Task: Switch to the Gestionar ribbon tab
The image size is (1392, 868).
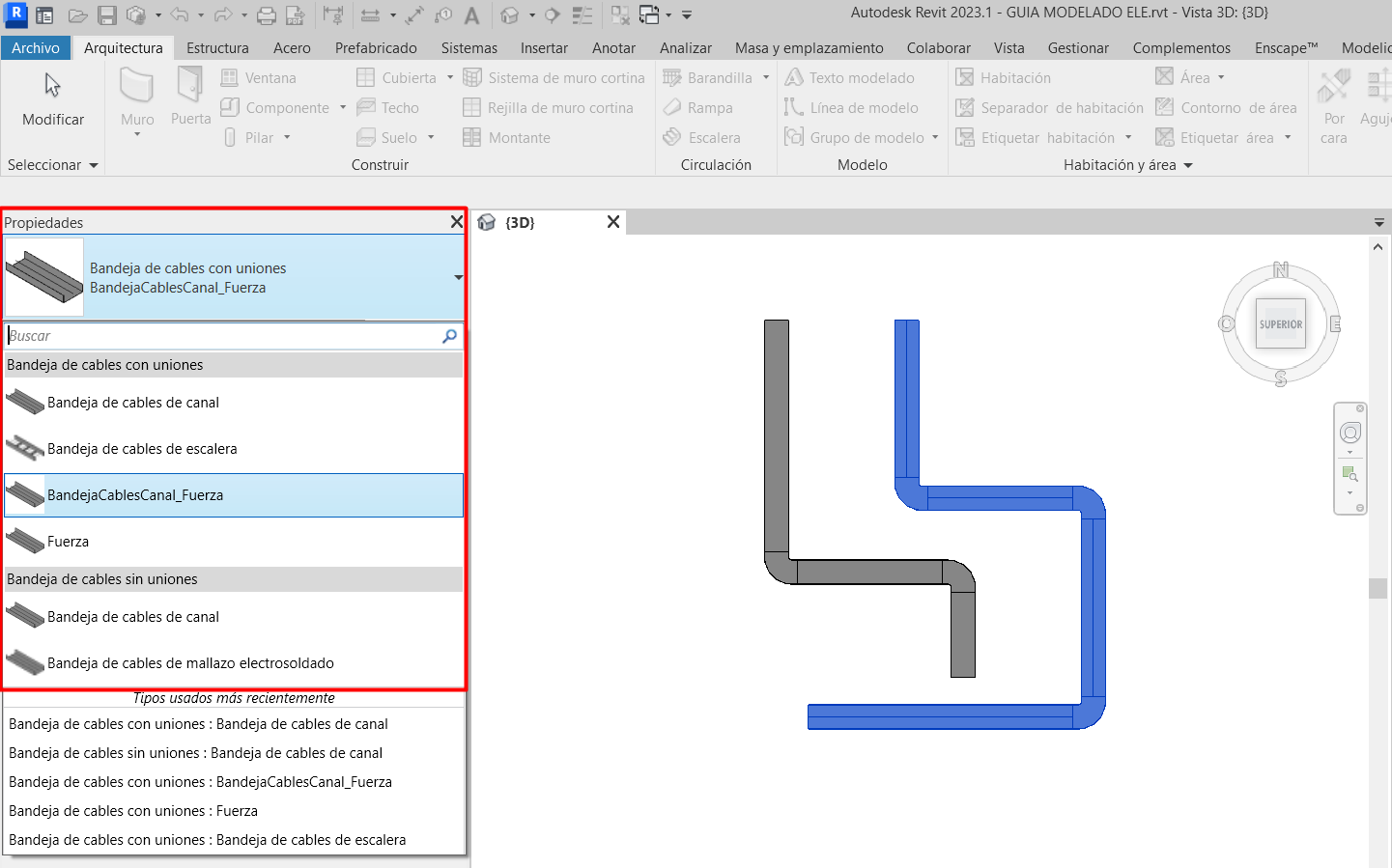Action: pyautogui.click(x=1078, y=47)
